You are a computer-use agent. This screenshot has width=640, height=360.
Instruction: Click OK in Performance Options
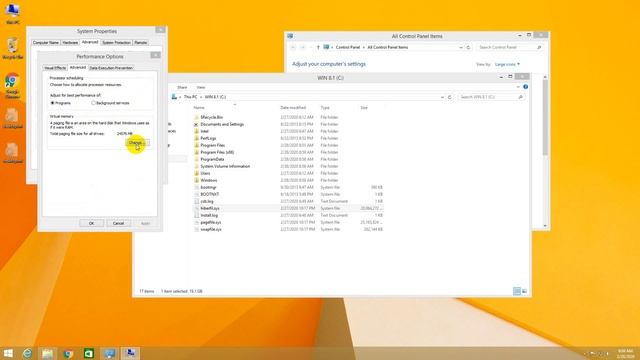pos(91,223)
